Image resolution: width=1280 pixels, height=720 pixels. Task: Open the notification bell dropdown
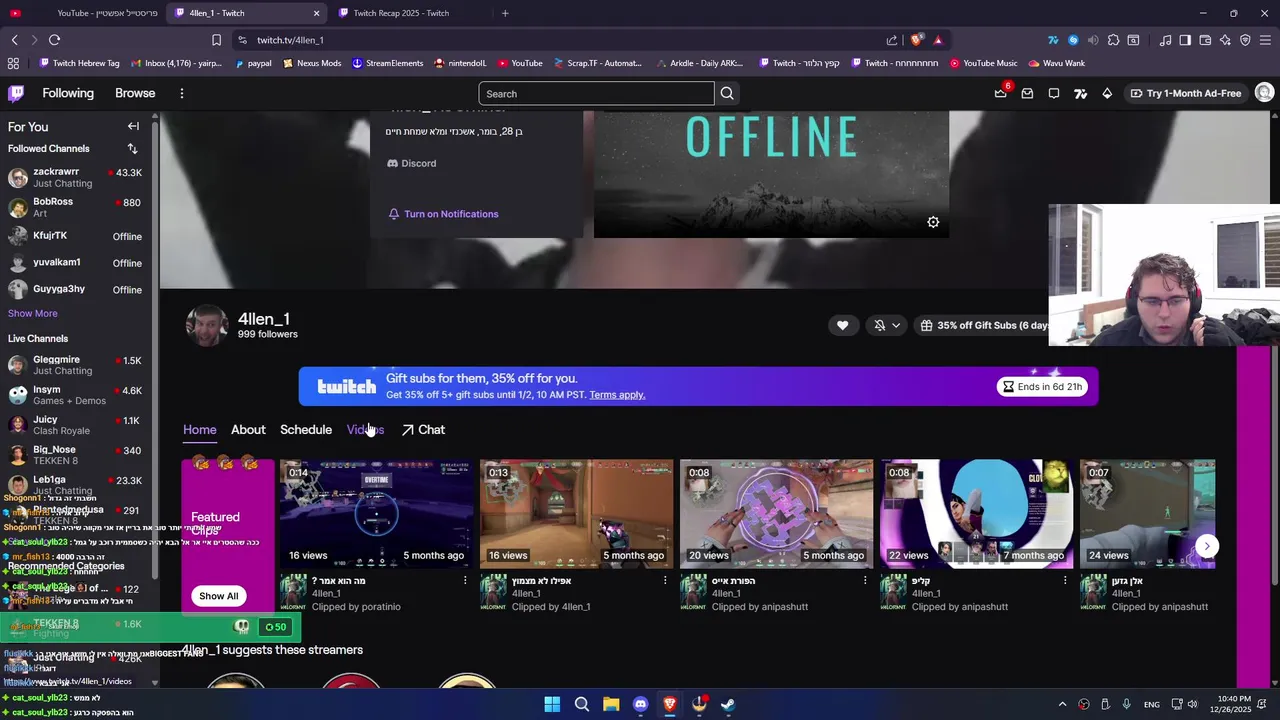pyautogui.click(x=887, y=325)
